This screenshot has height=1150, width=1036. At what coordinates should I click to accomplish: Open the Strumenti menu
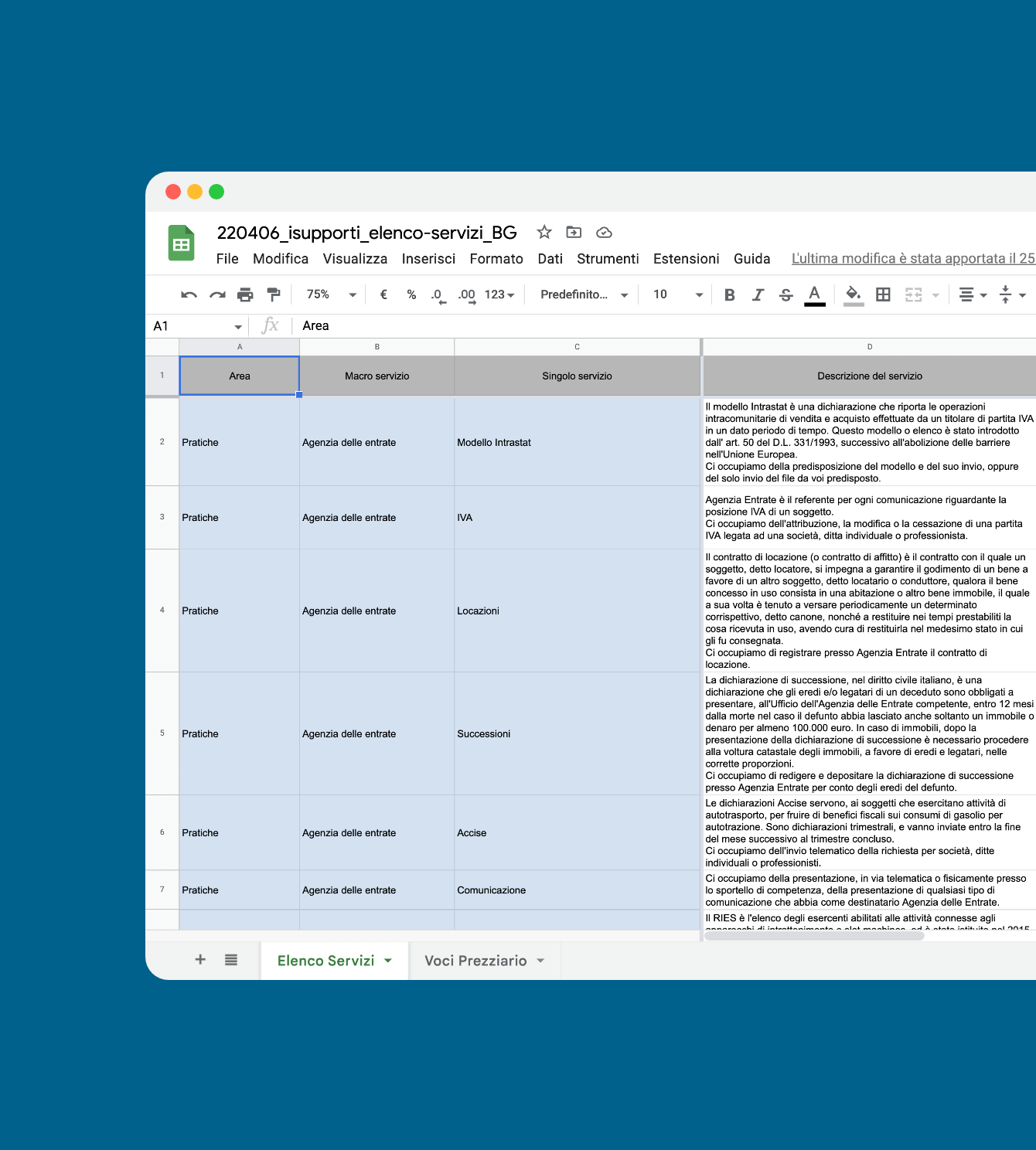click(608, 259)
